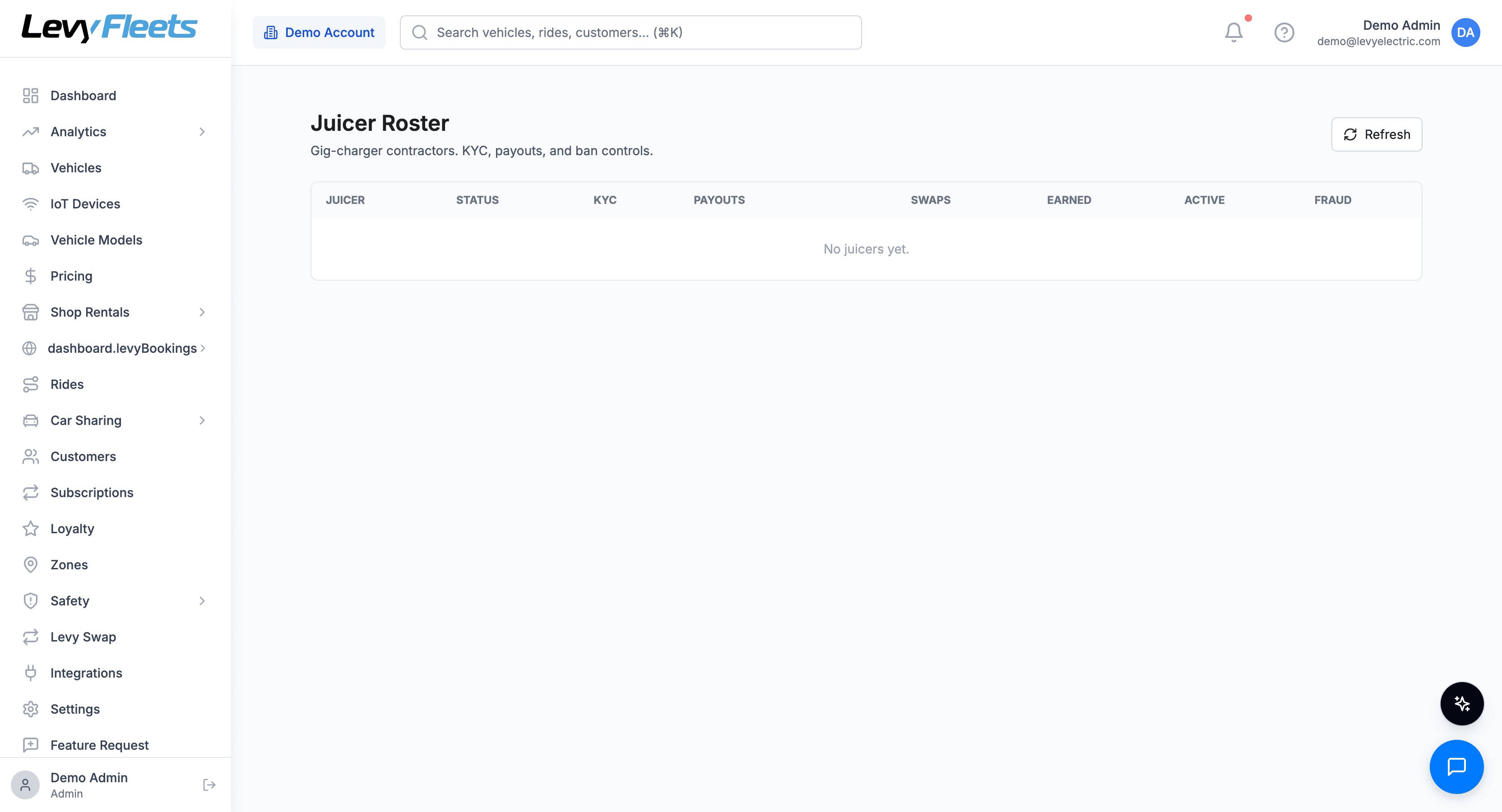Click the Feature Request message icon
Screen dimensions: 1502x812
30,746
